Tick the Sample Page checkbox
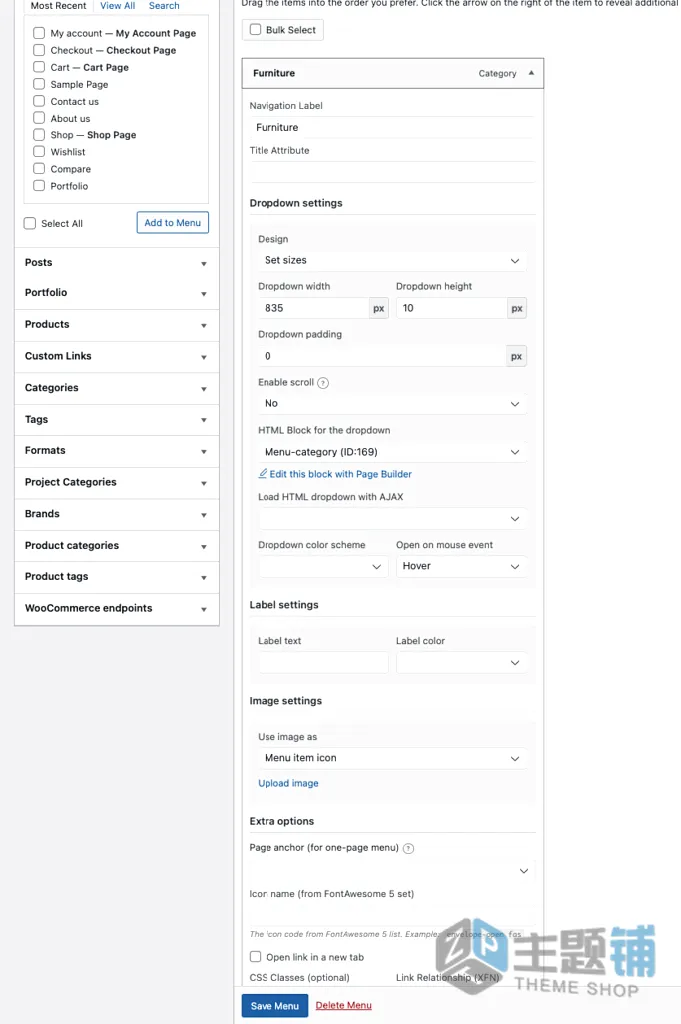 [x=39, y=84]
